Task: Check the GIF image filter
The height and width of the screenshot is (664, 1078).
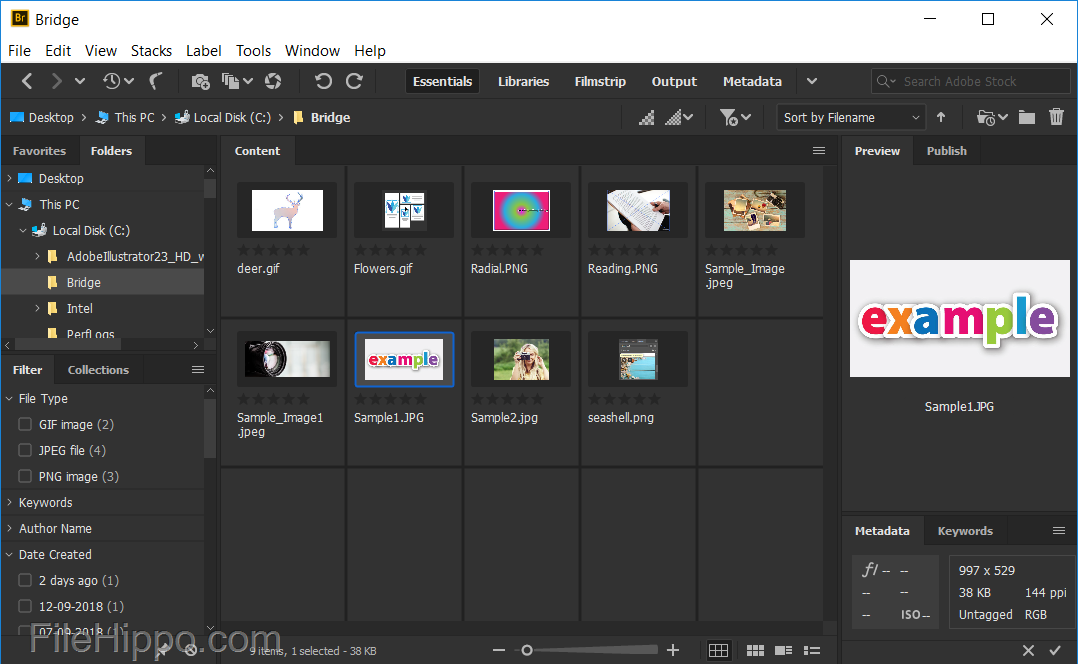Action: pyautogui.click(x=24, y=424)
